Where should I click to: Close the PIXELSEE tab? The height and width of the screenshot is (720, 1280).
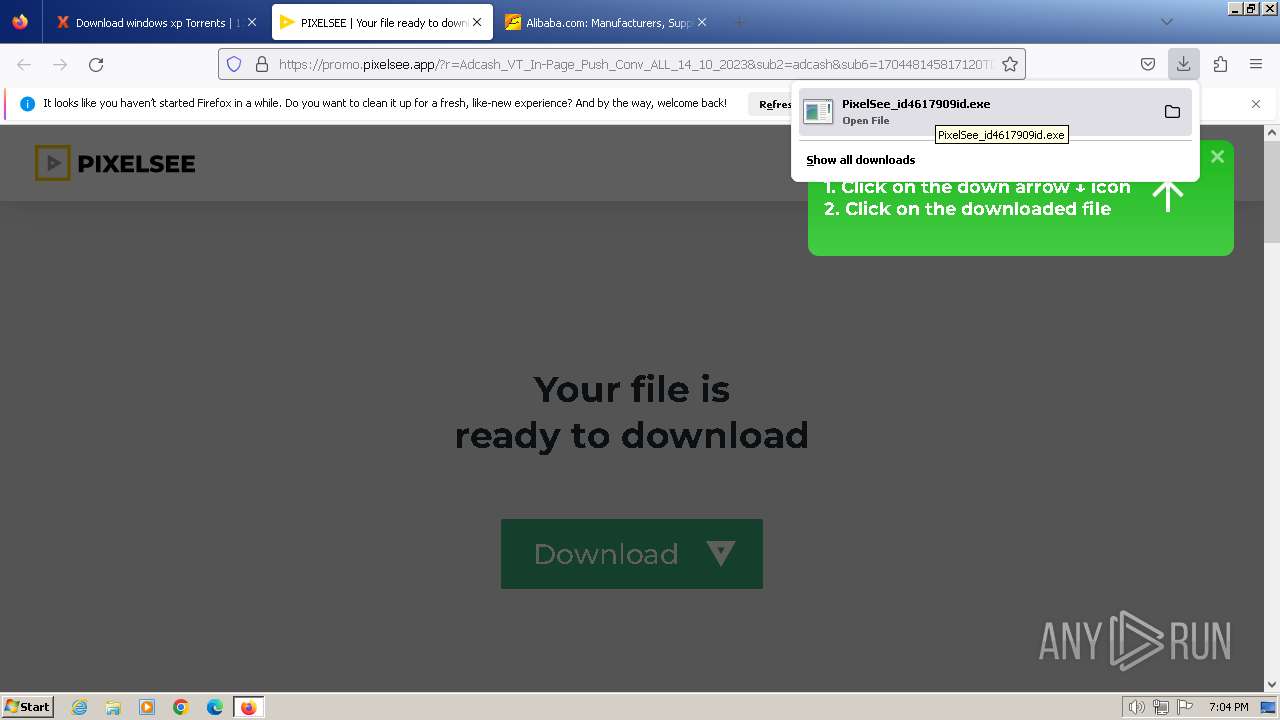477,22
